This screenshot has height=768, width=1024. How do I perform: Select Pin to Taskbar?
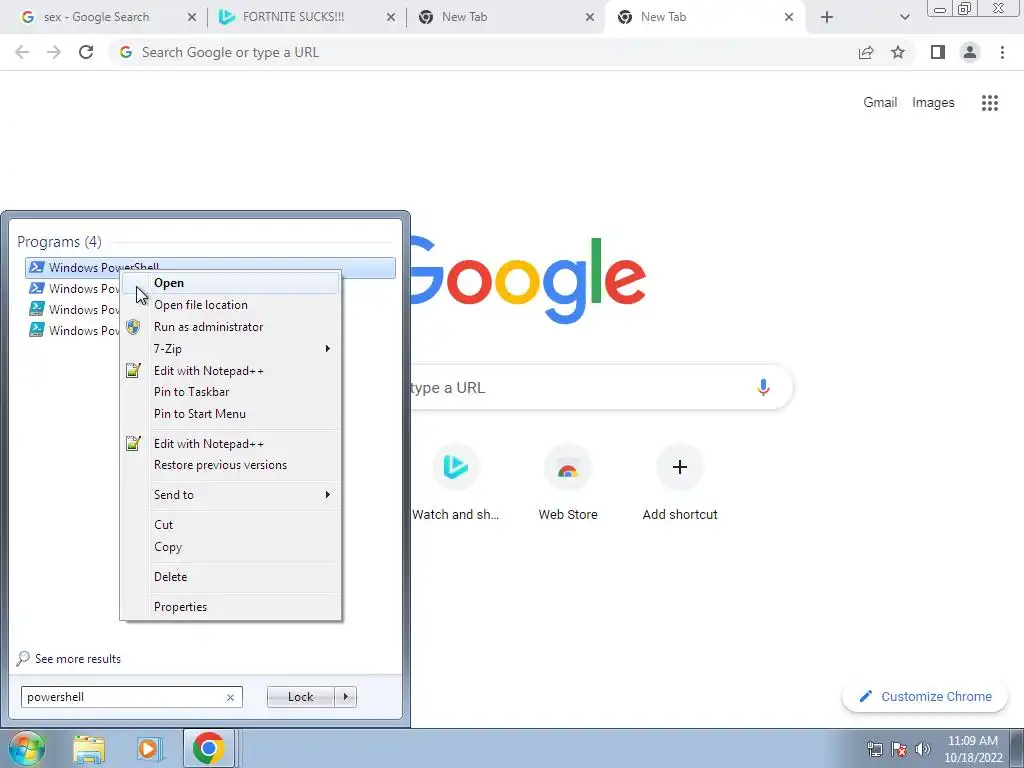231,392
